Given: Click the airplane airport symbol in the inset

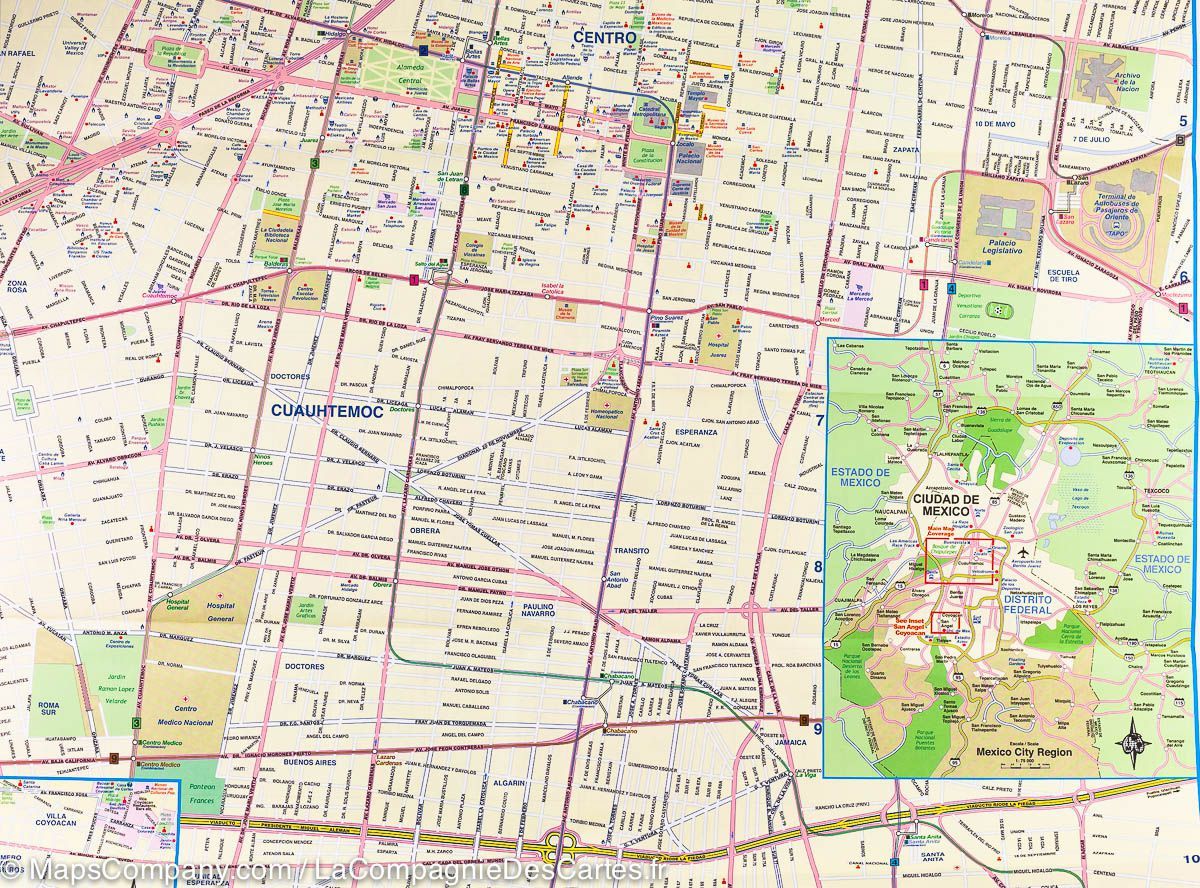Looking at the screenshot, I should click(1022, 551).
